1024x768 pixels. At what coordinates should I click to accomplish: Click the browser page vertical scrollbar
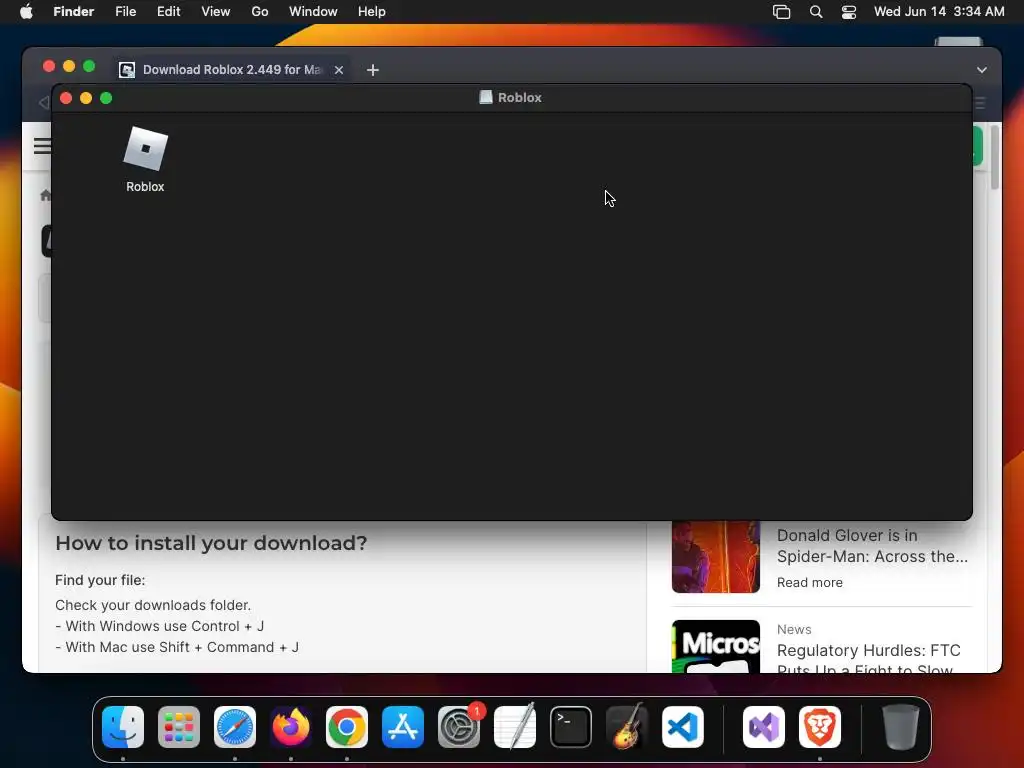coord(995,157)
